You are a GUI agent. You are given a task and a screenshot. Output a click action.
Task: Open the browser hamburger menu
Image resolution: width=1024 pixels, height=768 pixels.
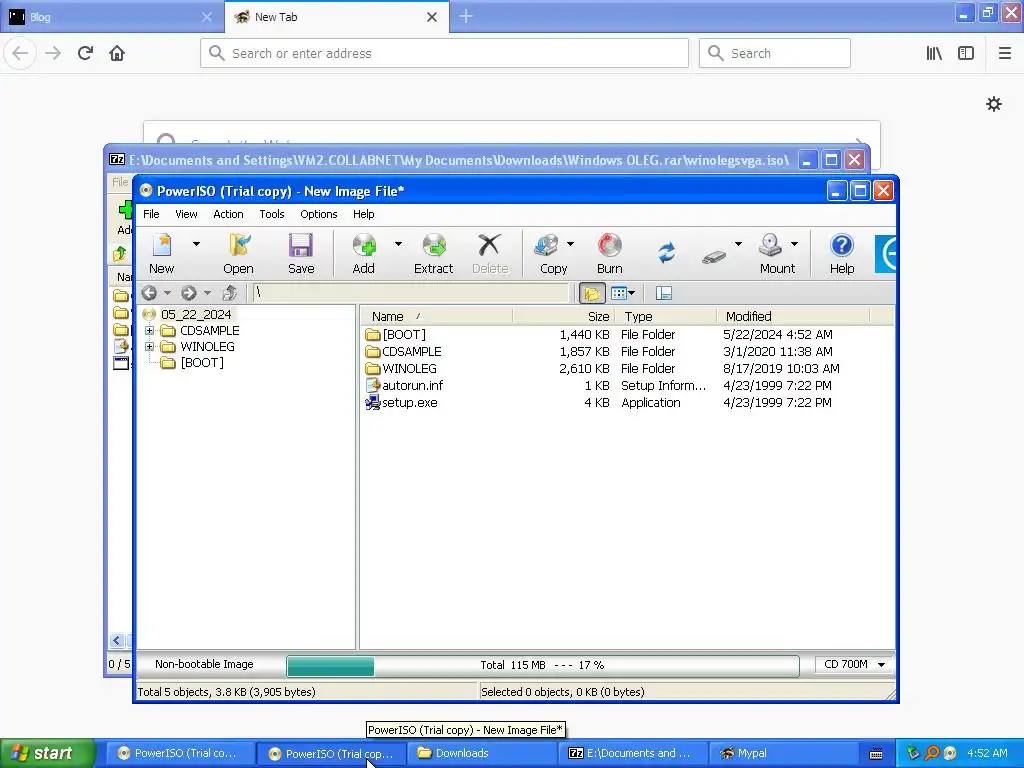tap(1005, 53)
